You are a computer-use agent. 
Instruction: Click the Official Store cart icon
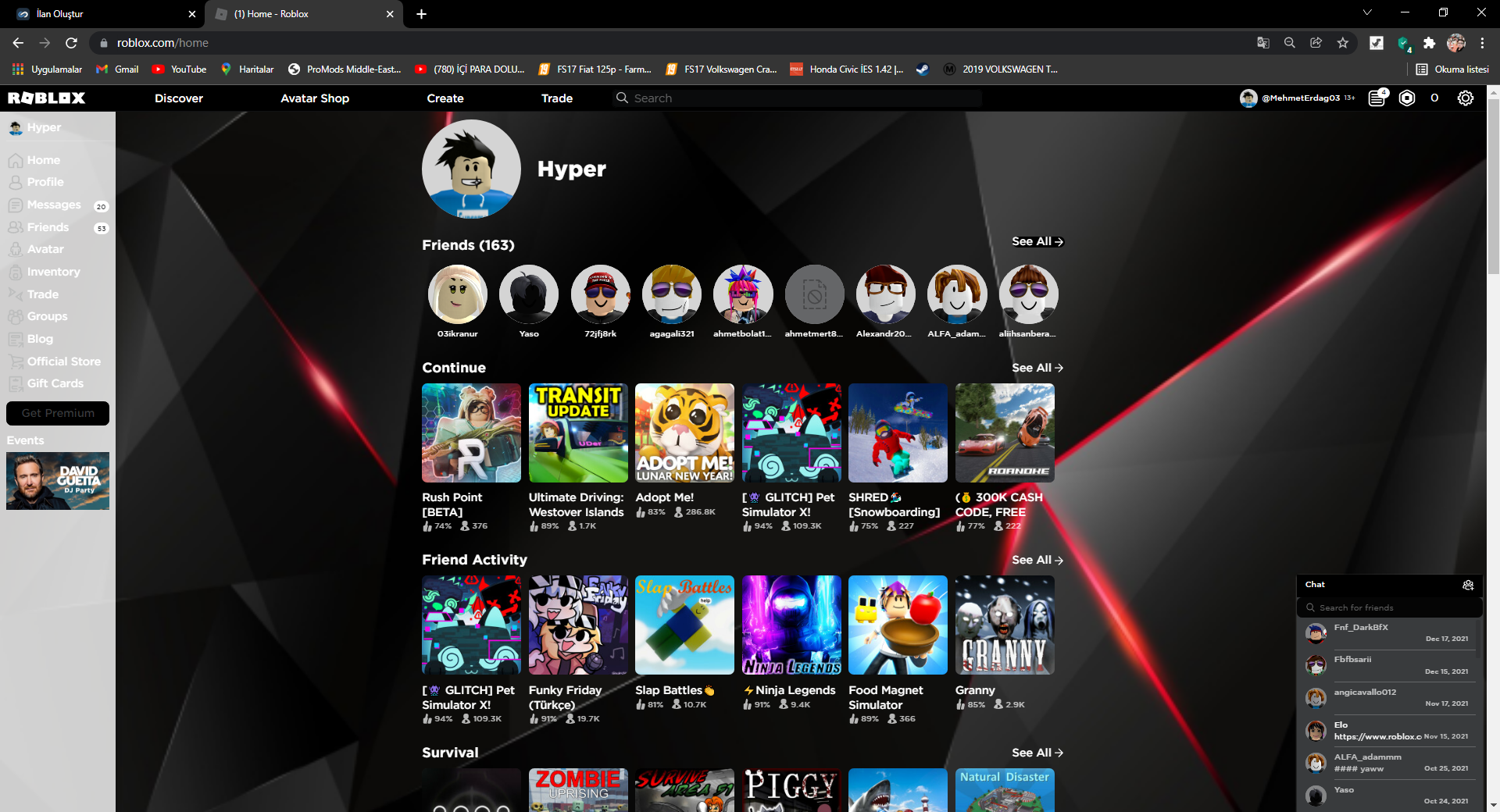point(15,361)
